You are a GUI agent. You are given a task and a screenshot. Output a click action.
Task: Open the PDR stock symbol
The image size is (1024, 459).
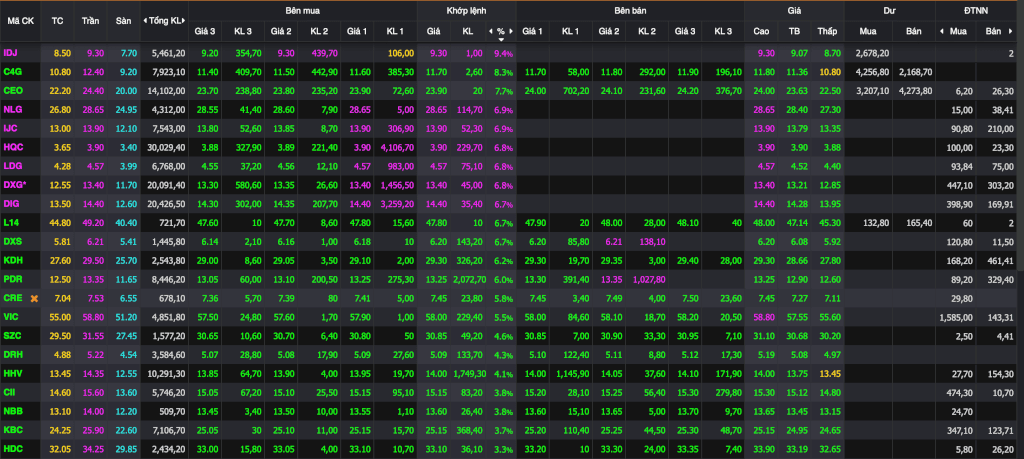pyautogui.click(x=12, y=279)
